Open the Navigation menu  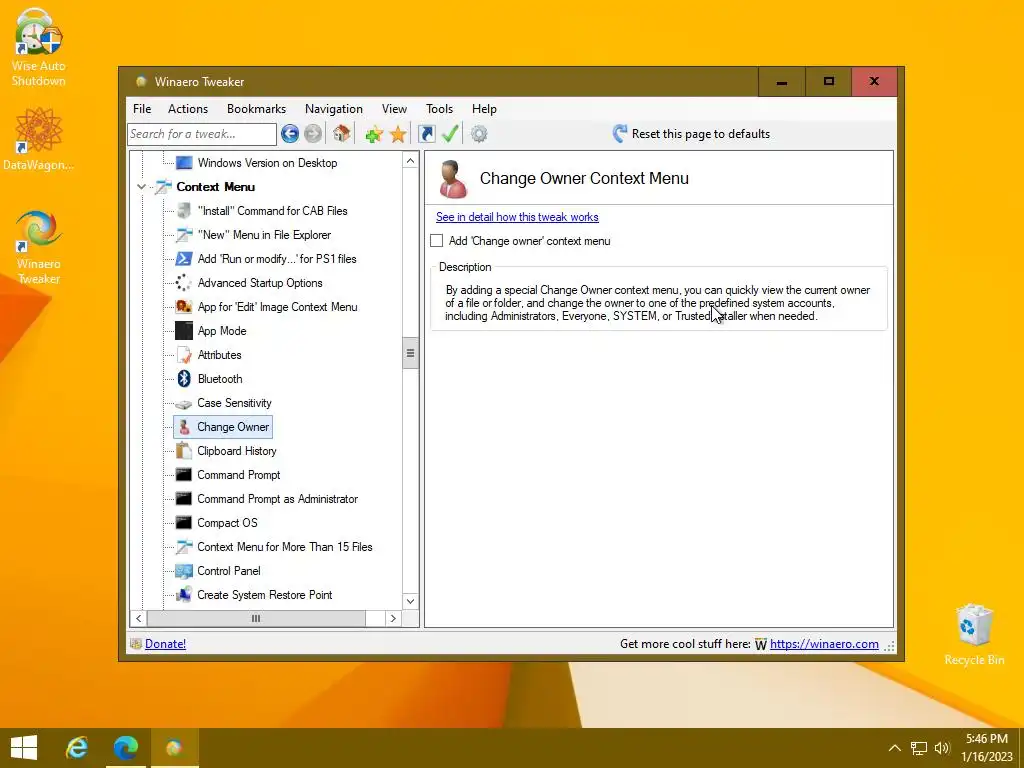coord(334,109)
